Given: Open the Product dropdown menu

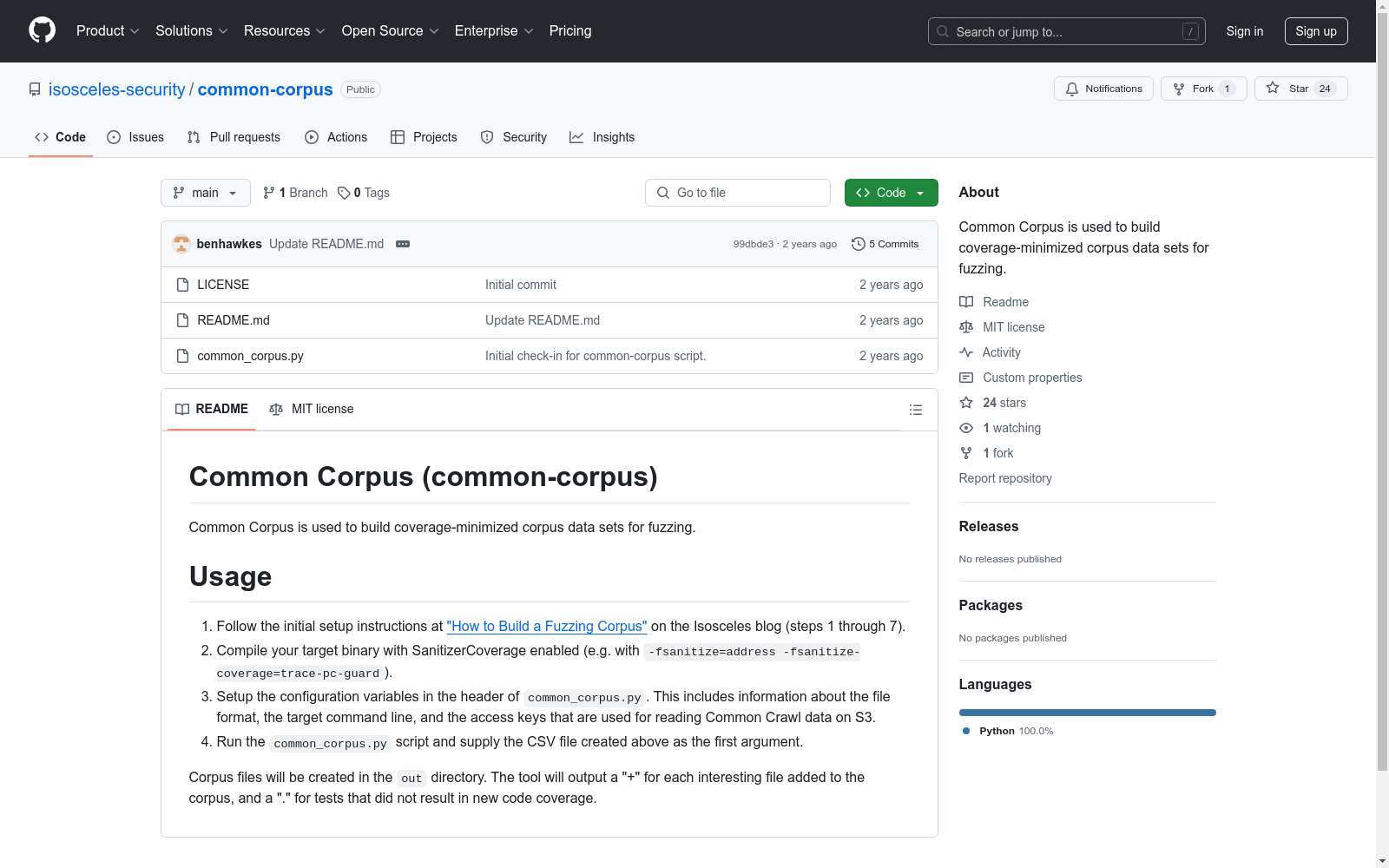Looking at the screenshot, I should click(108, 31).
